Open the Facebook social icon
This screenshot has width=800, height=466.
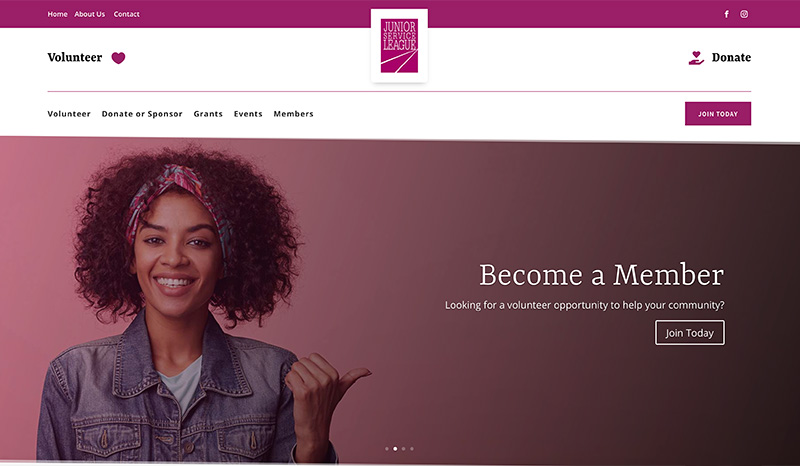pyautogui.click(x=727, y=14)
